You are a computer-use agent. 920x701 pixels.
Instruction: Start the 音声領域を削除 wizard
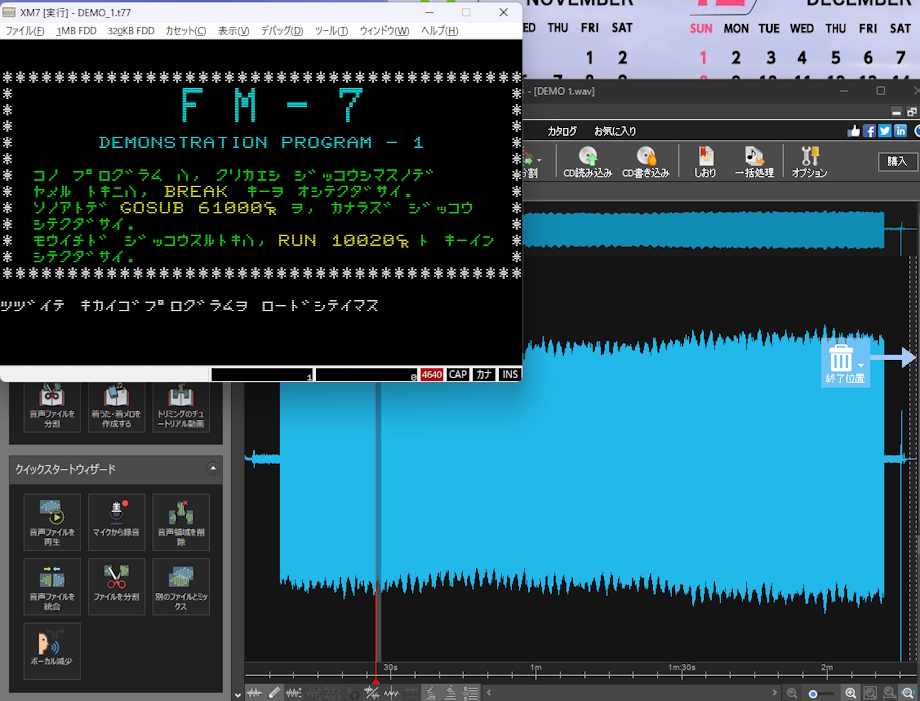pyautogui.click(x=181, y=522)
